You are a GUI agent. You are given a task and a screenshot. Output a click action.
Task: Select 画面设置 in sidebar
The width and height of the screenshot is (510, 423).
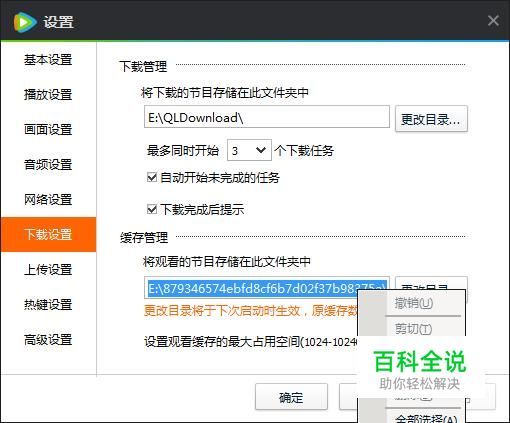pos(48,129)
